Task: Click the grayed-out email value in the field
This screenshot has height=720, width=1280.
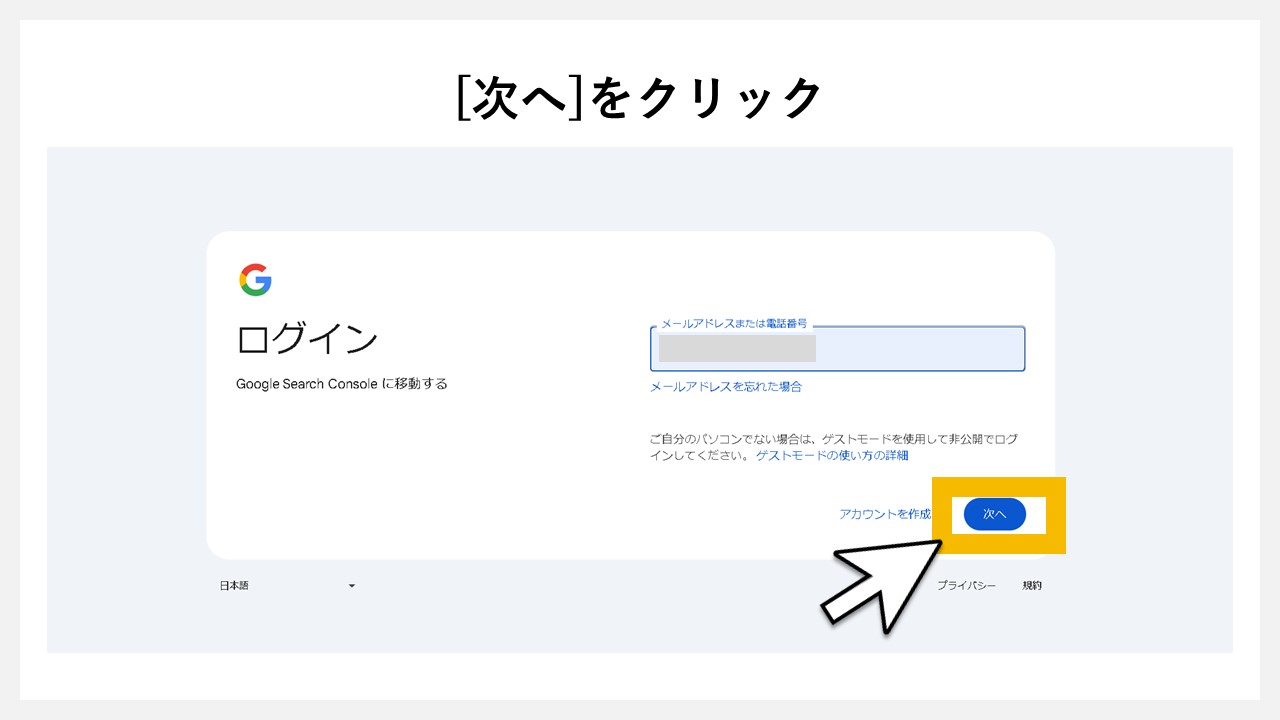Action: click(737, 348)
